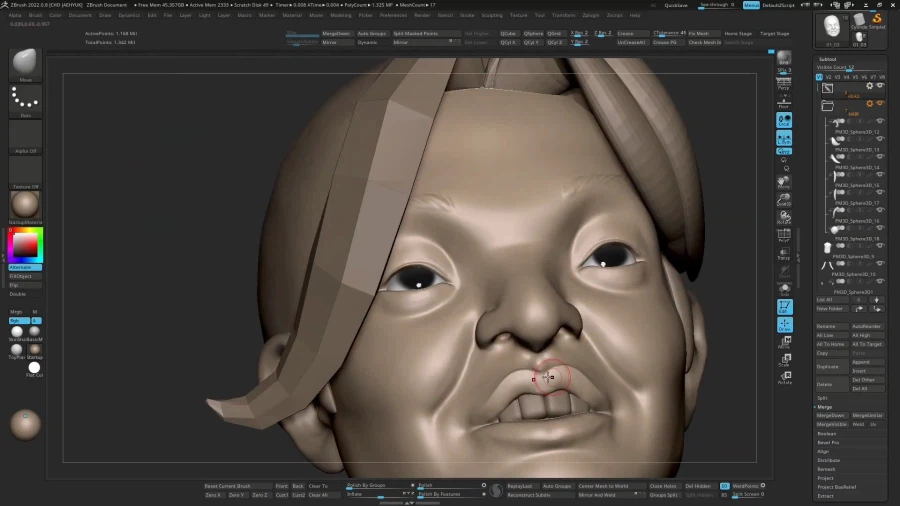Select the Move brush thumbnail
This screenshot has width=900, height=506.
pyautogui.click(x=26, y=64)
